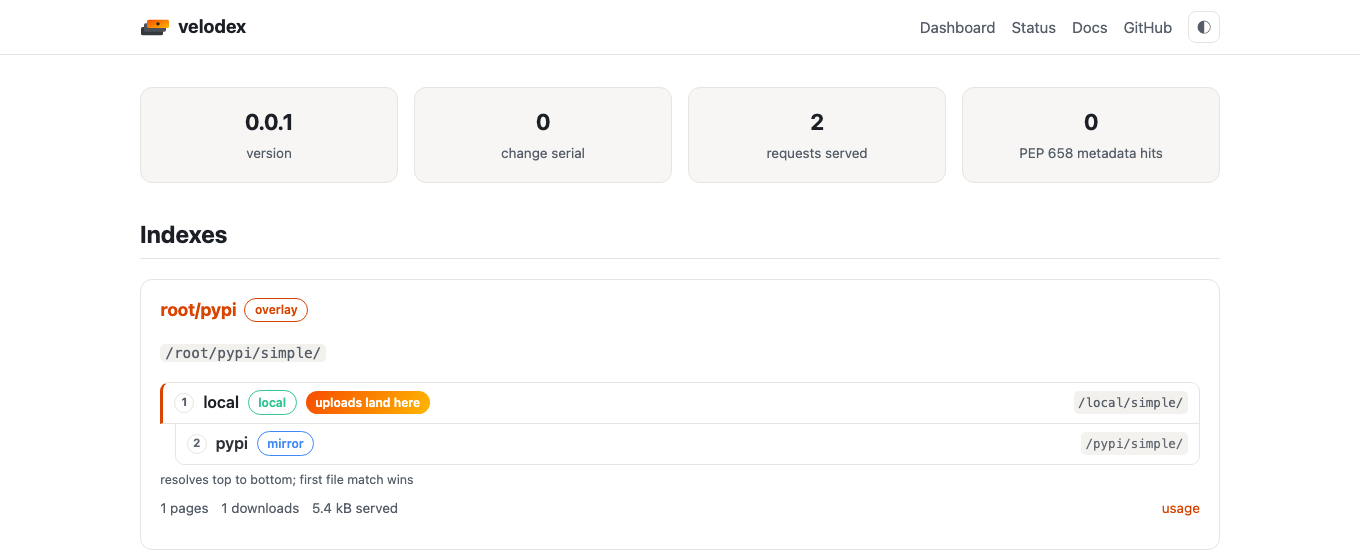Screen dimensions: 1360x560
Task: Open the Dashboard nav link
Action: pos(957,28)
